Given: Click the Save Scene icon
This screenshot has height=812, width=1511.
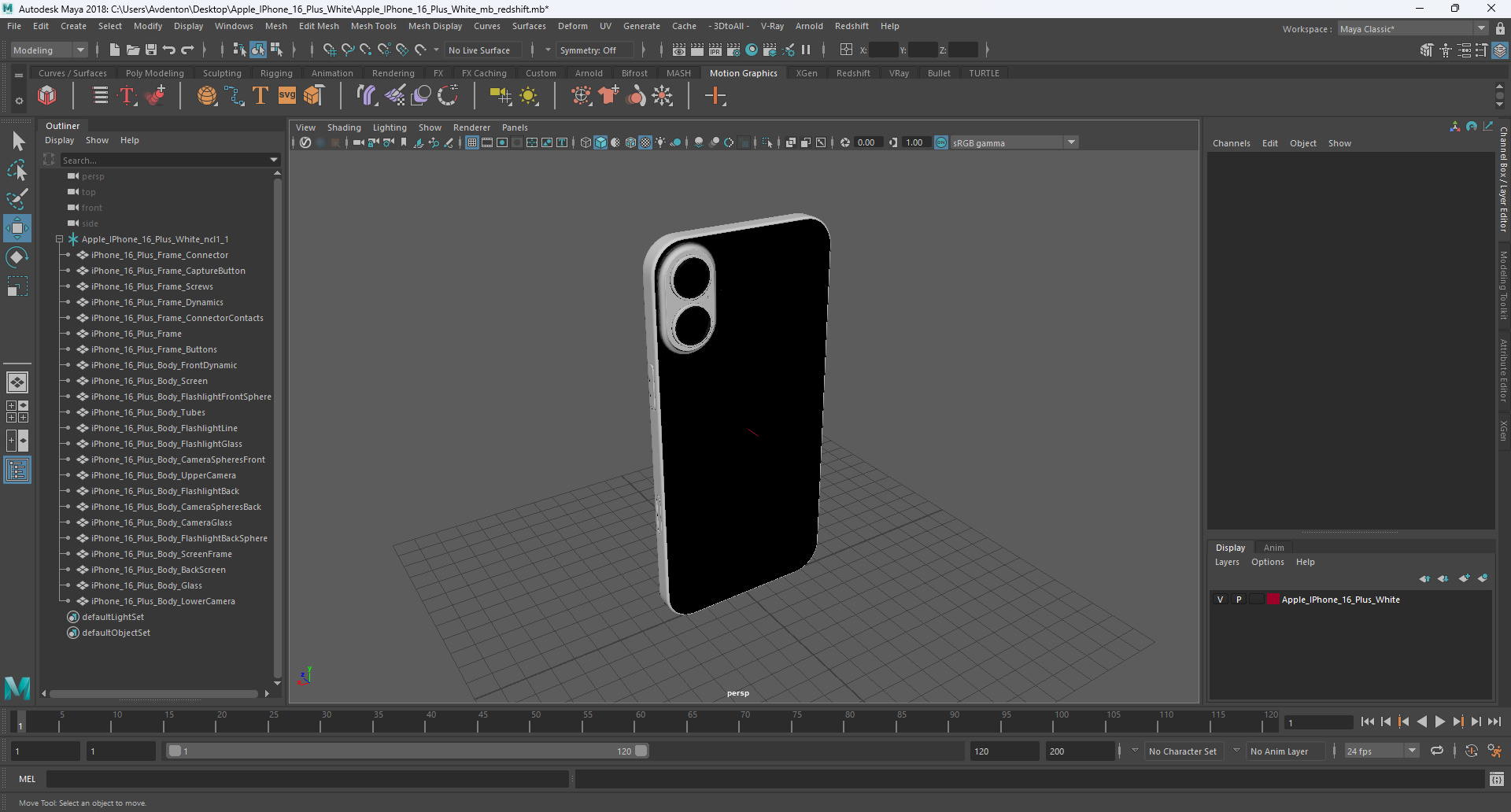Looking at the screenshot, I should (x=151, y=50).
